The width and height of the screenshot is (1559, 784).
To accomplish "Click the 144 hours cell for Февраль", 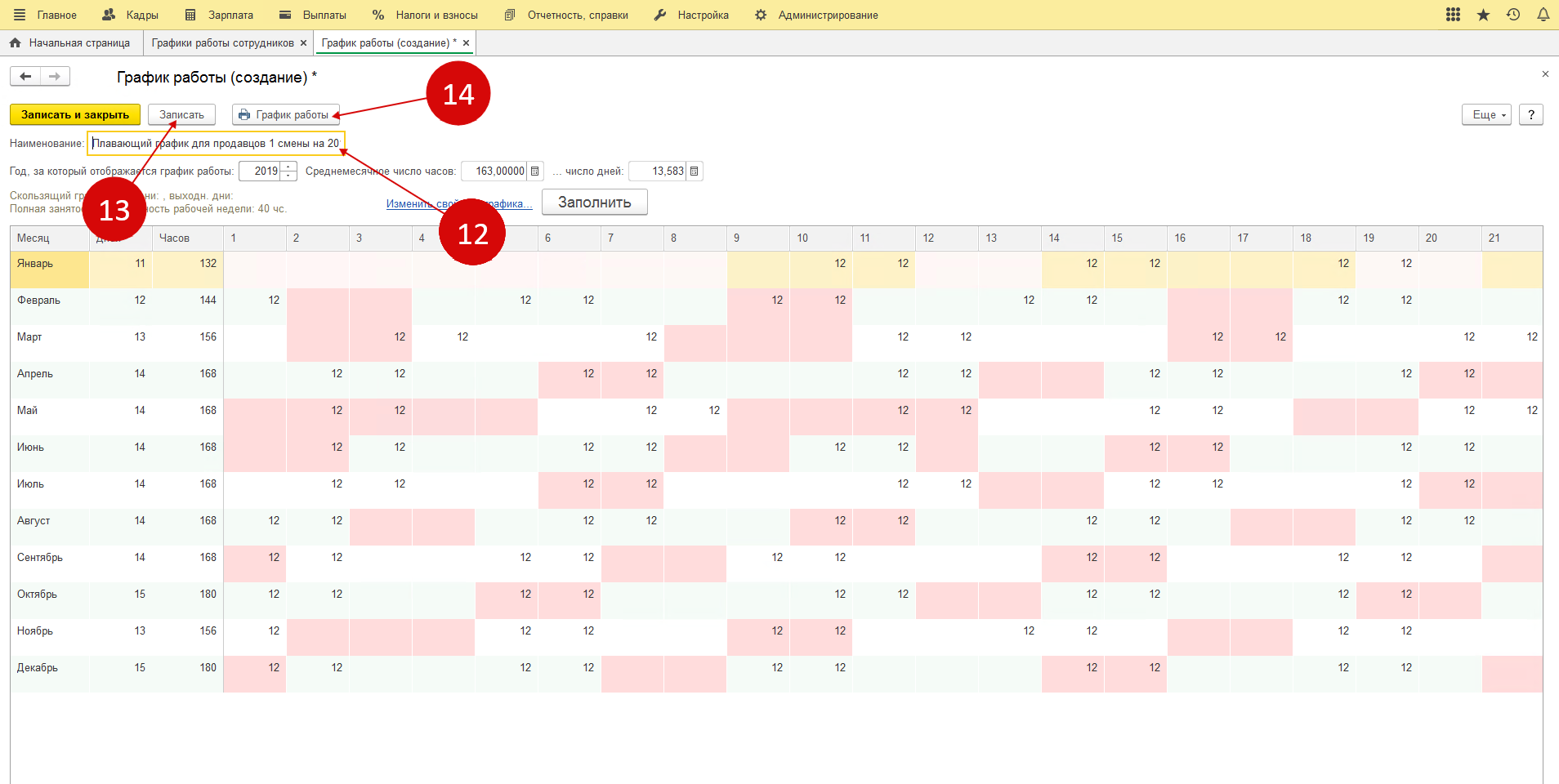I will tap(188, 306).
